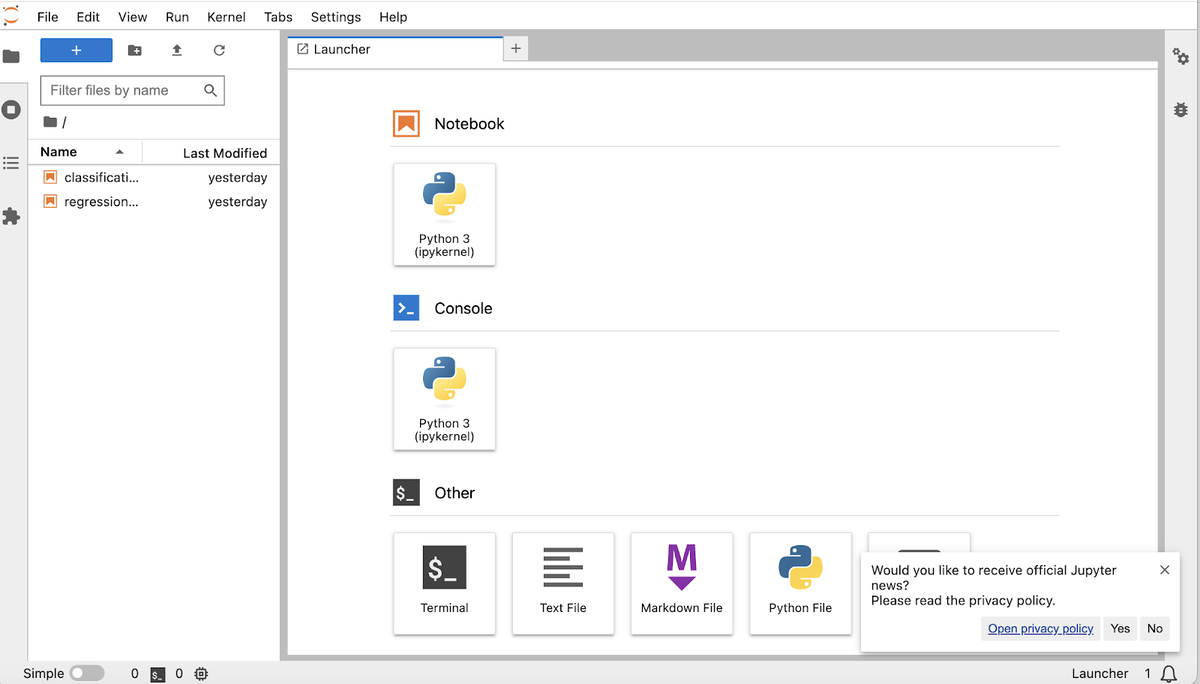Click the Upload Files icon
This screenshot has width=1200, height=684.
(x=177, y=50)
